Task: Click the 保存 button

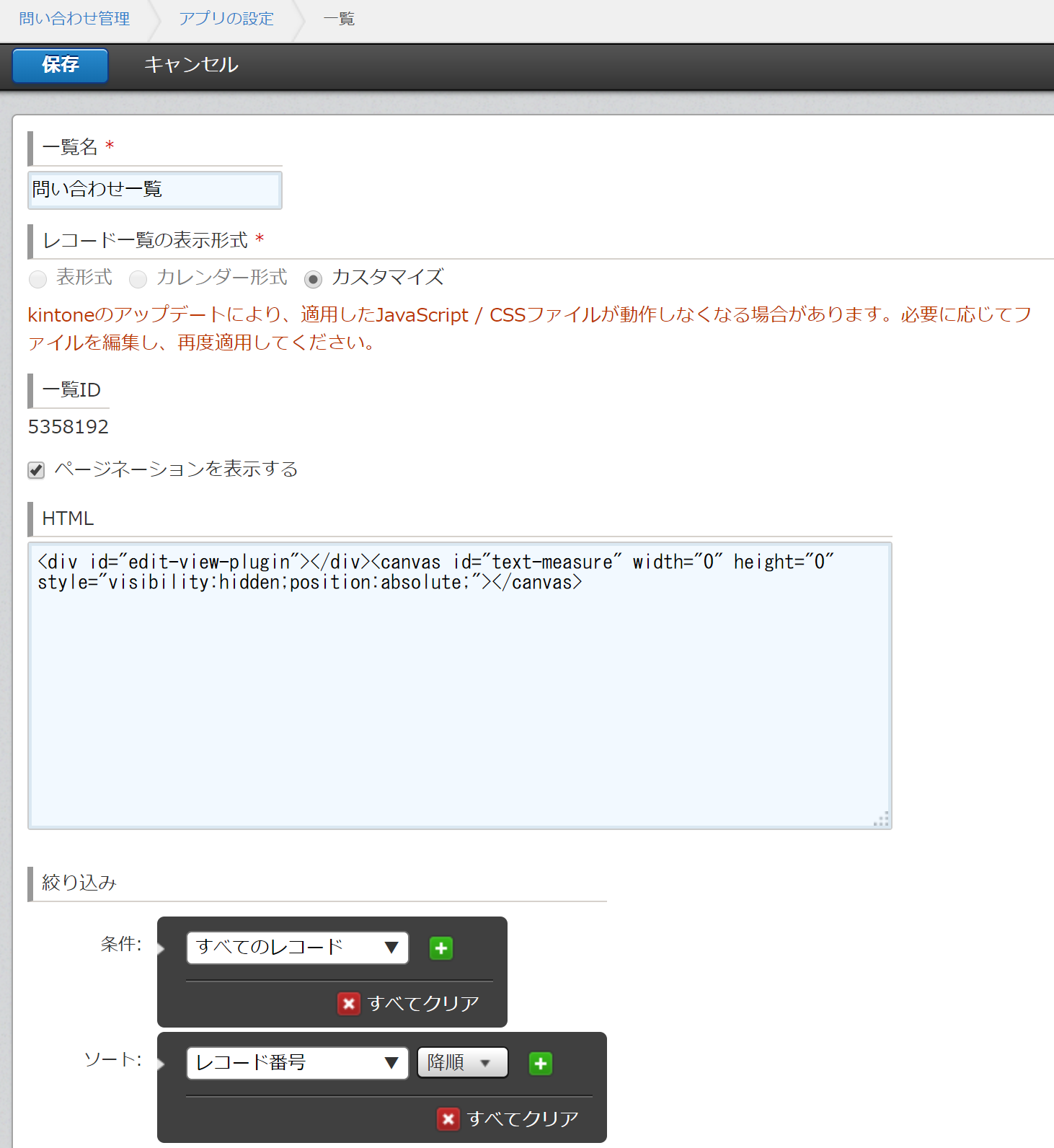Action: pyautogui.click(x=61, y=65)
